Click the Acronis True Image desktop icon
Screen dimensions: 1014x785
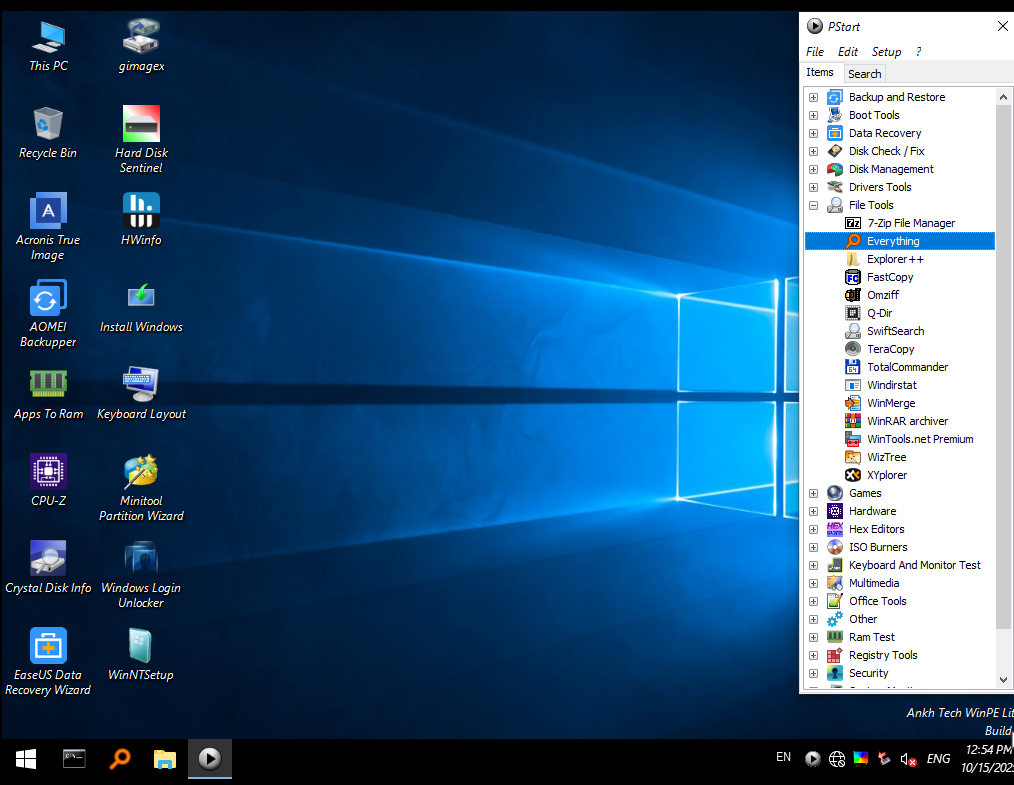click(x=48, y=211)
